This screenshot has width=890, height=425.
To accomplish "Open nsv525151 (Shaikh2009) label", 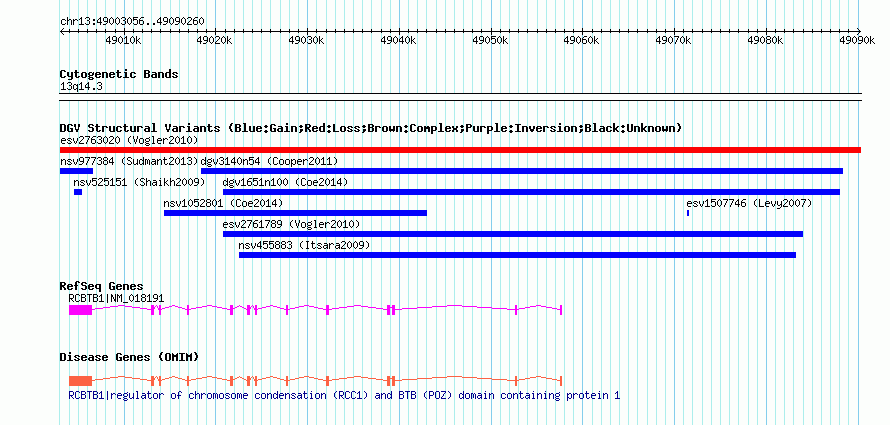I will coord(139,182).
